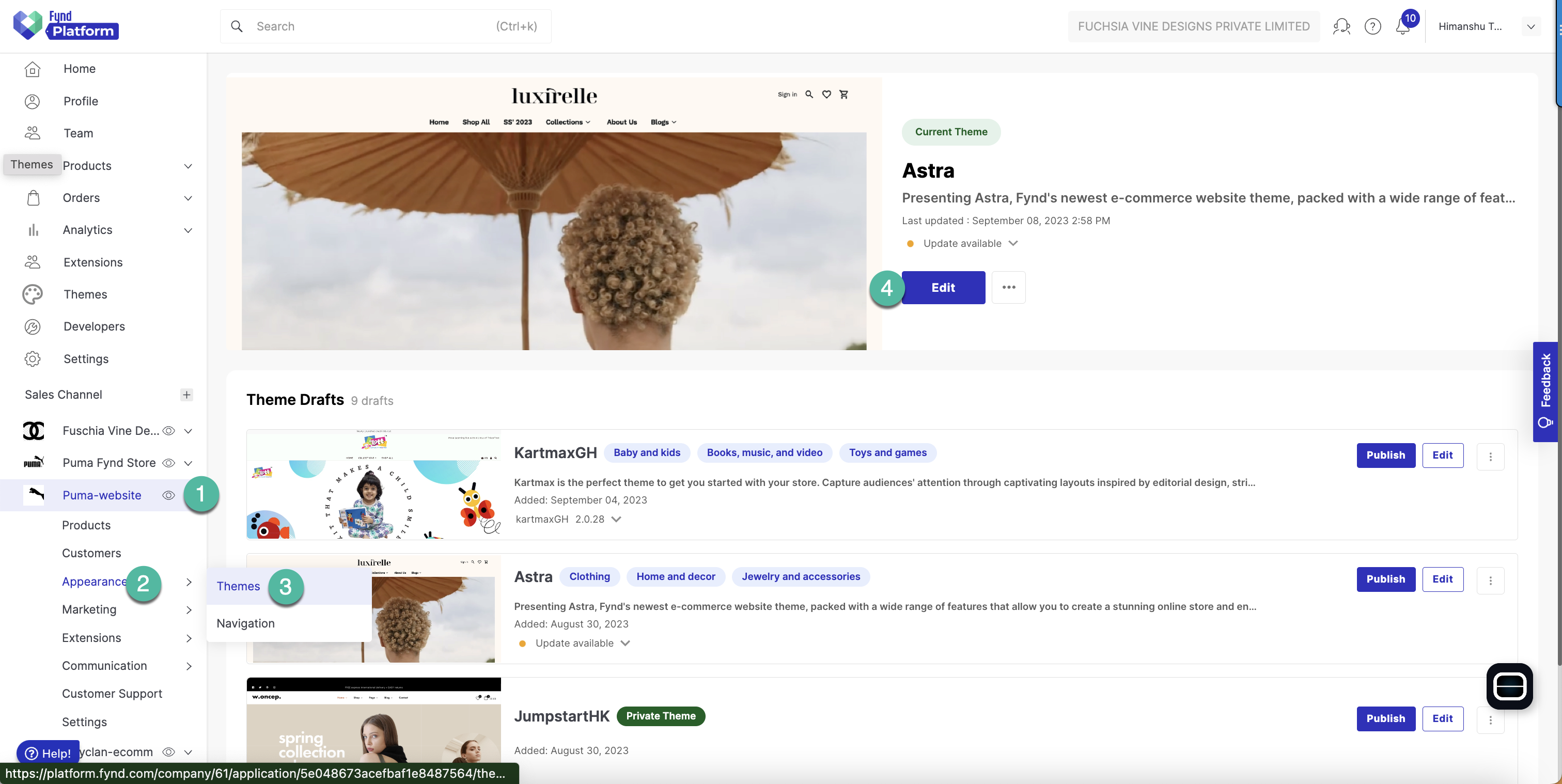Open more options for current Astra theme

tap(1008, 287)
